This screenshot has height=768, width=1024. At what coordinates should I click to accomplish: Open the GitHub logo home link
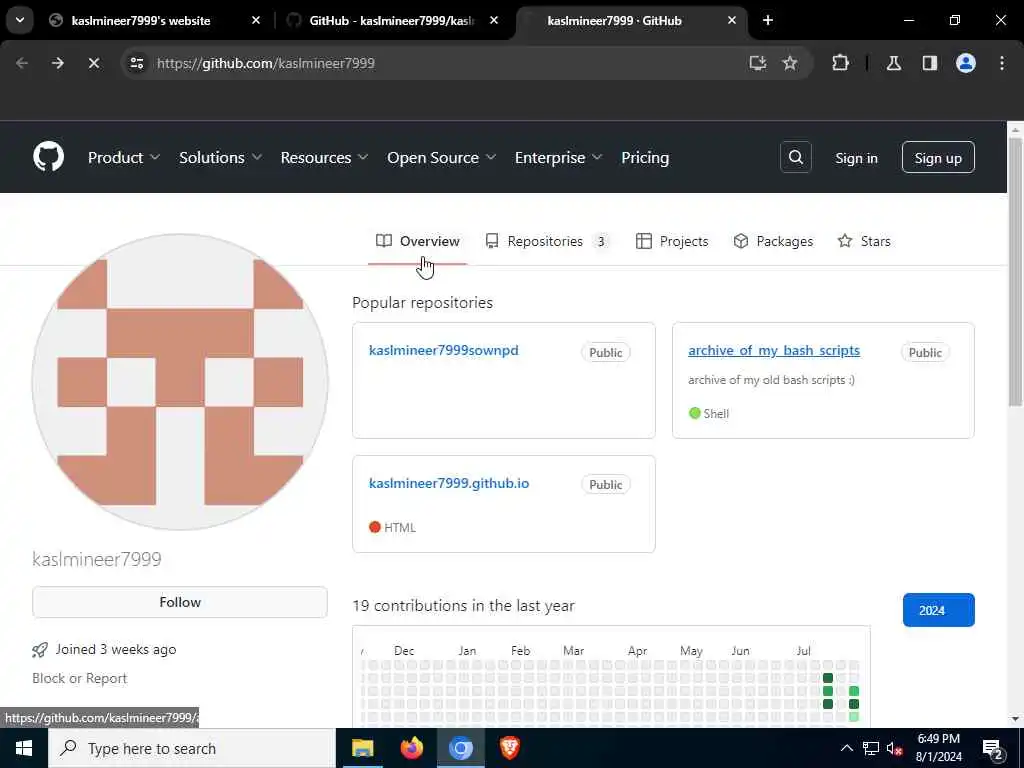point(48,157)
